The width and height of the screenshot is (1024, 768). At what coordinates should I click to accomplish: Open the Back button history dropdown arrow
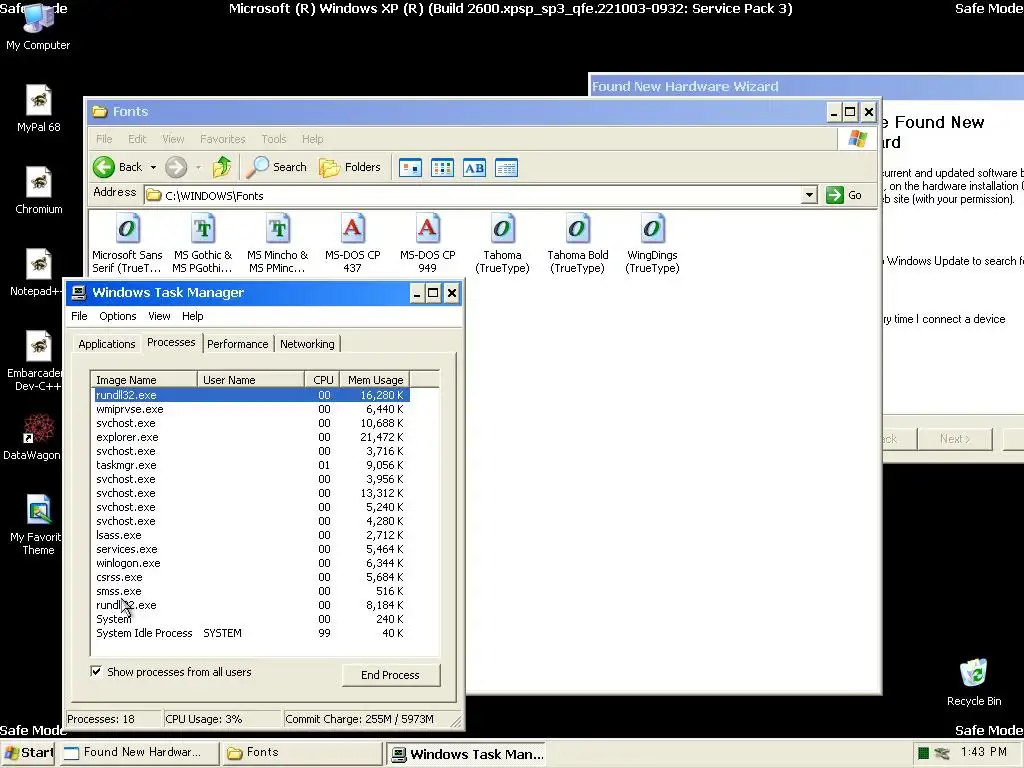tap(153, 167)
